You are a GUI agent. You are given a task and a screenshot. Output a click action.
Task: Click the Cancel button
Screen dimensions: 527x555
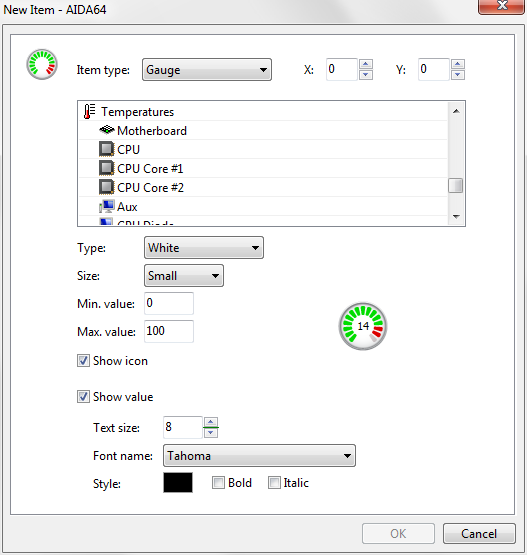(x=479, y=533)
